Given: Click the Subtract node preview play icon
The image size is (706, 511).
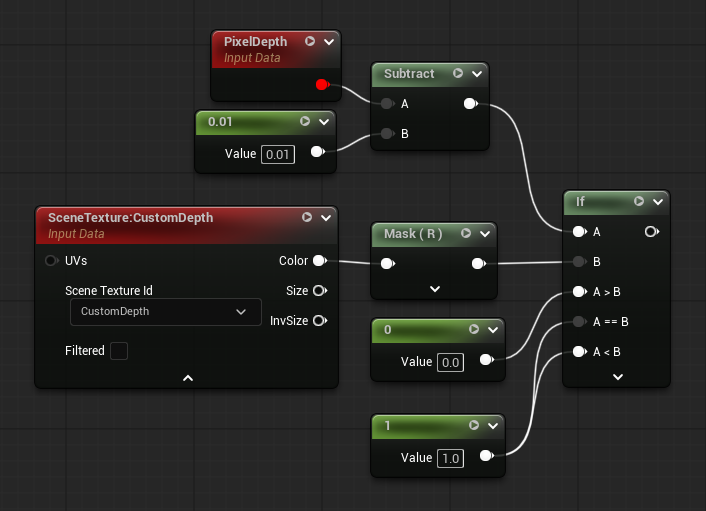Looking at the screenshot, I should click(458, 73).
